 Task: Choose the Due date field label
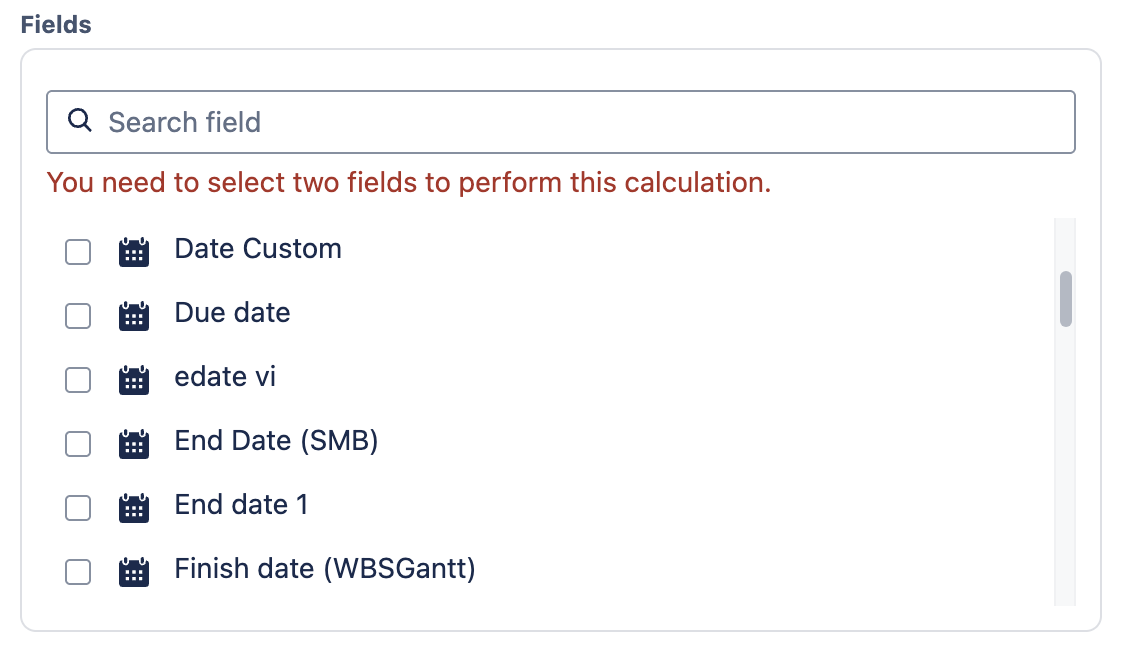[x=232, y=313]
